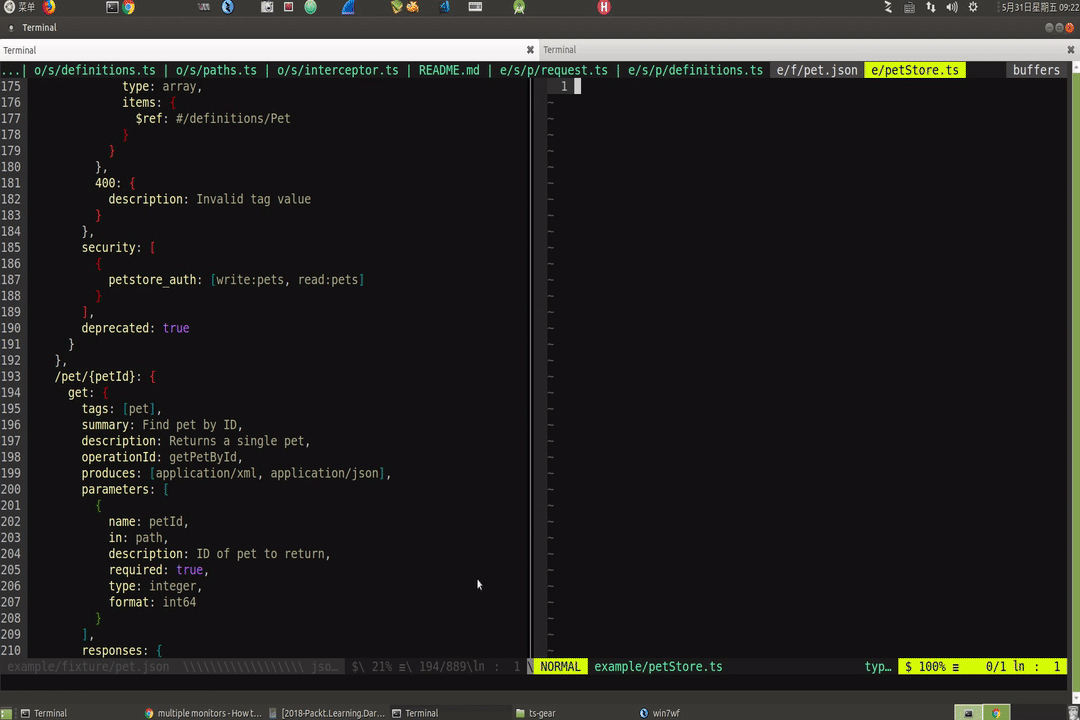Open the 菜单 main menu
This screenshot has height=720, width=1080.
coord(19,7)
